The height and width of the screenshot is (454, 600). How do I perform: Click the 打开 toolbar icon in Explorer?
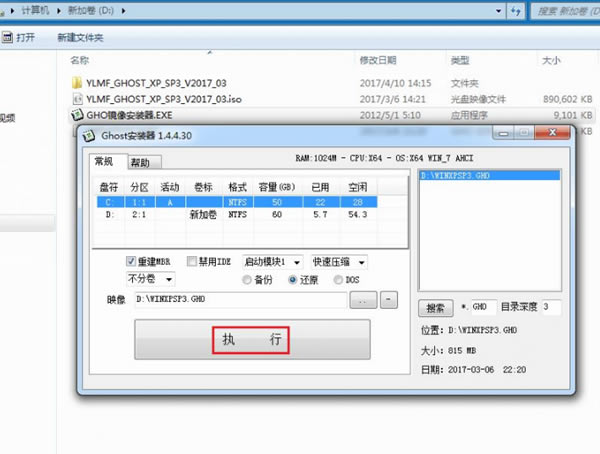[7, 37]
